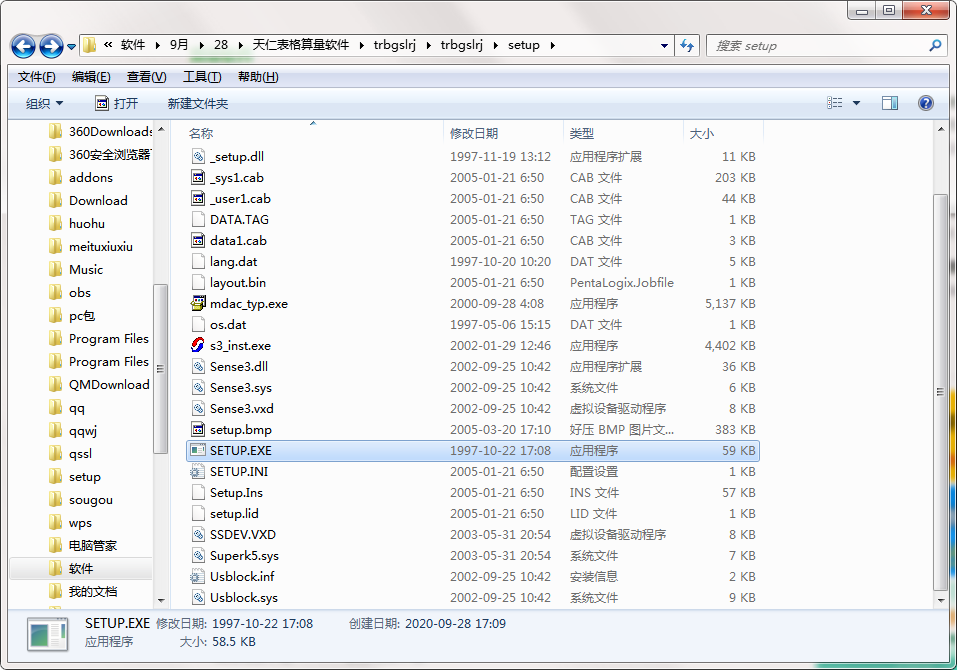Click the 新建文件夹 button
The height and width of the screenshot is (670, 957).
click(198, 103)
